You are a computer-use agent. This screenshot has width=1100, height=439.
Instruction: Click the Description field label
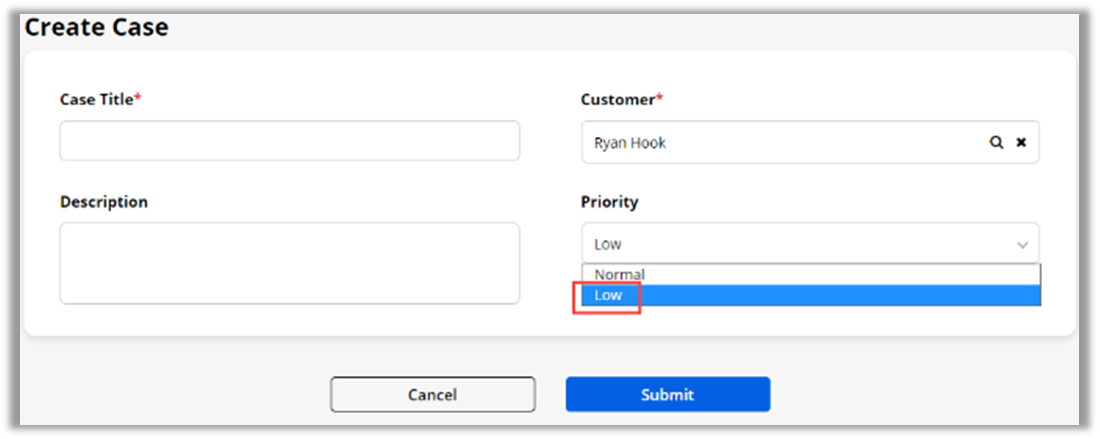[x=104, y=202]
